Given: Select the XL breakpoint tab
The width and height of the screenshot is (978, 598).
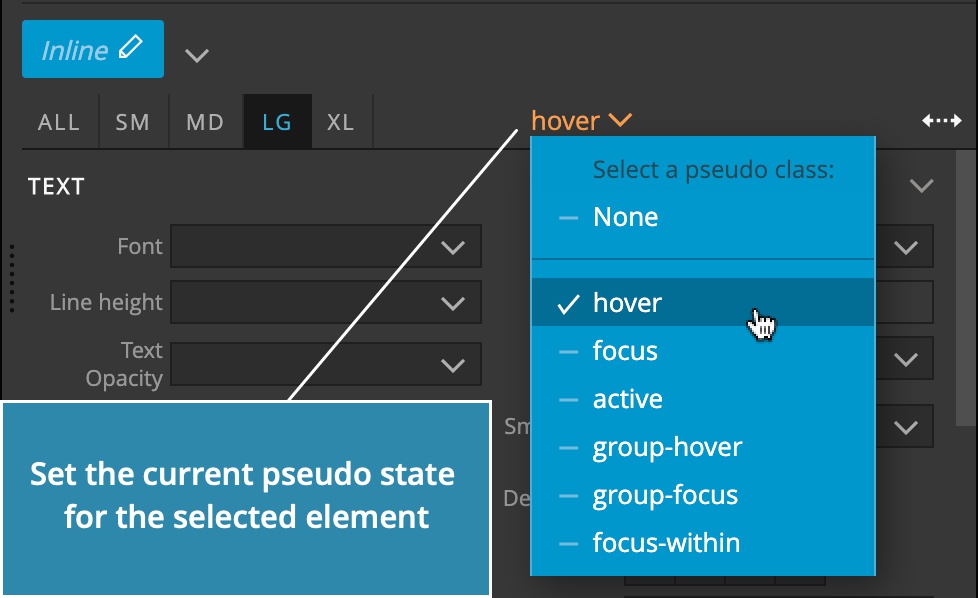Looking at the screenshot, I should [x=341, y=122].
